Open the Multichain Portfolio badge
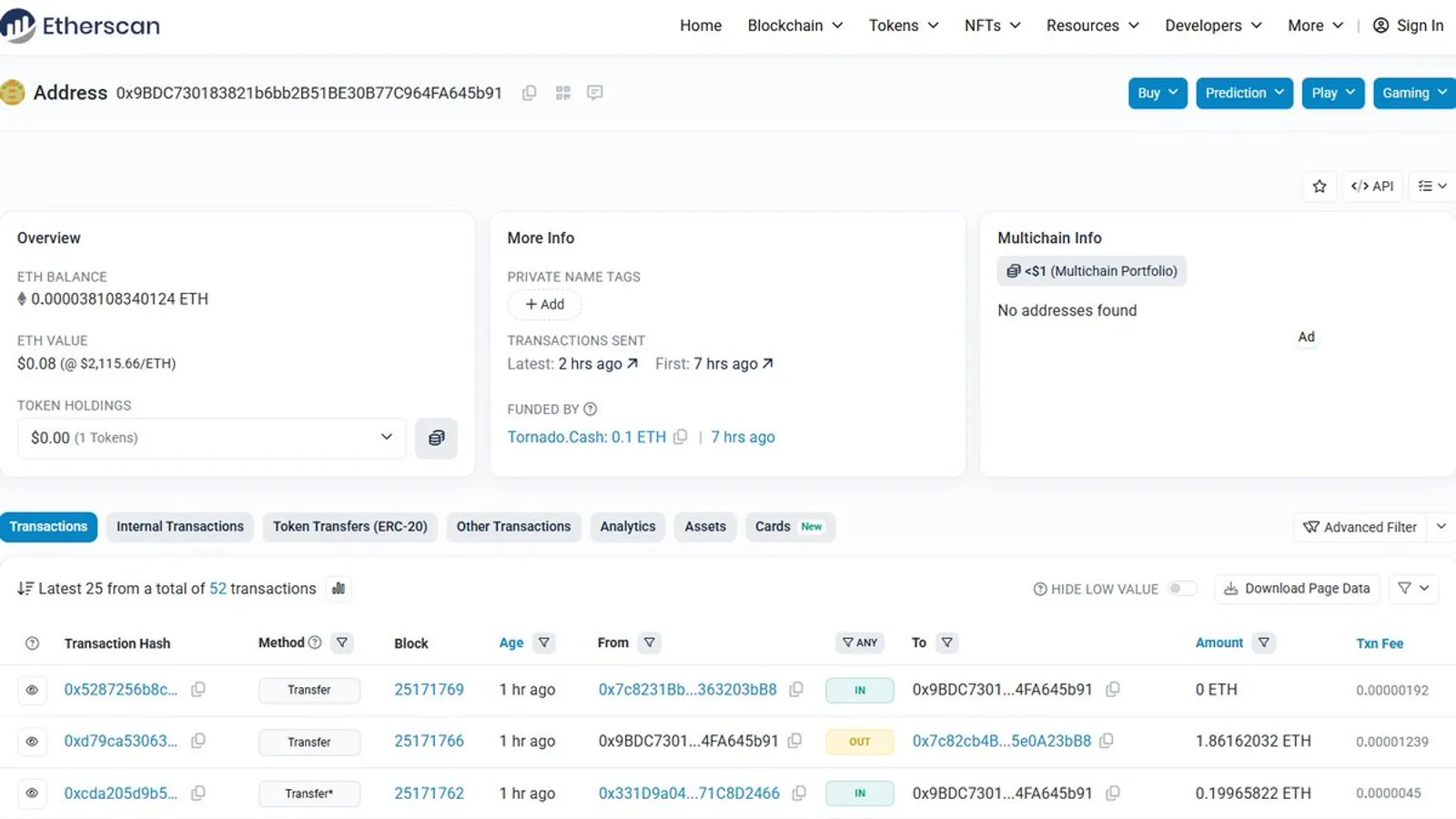Screen dimensions: 1456x819 (x=1091, y=271)
